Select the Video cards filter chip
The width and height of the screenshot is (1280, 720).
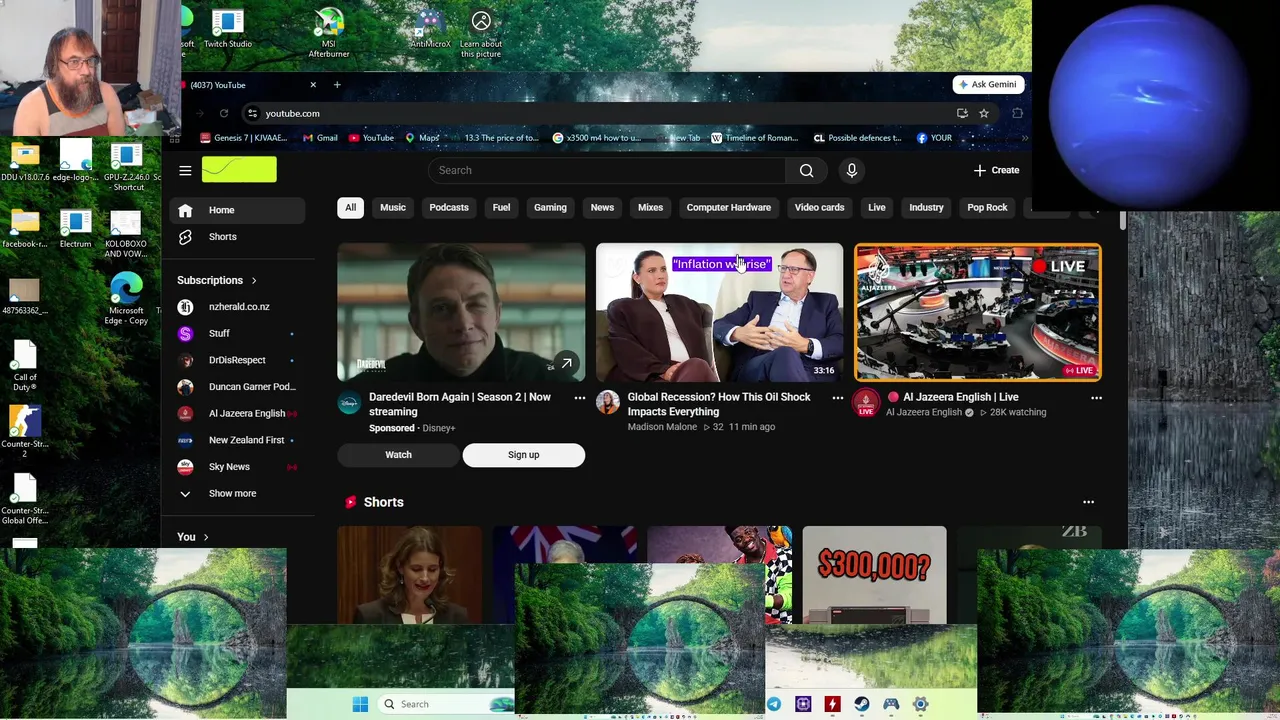click(819, 207)
